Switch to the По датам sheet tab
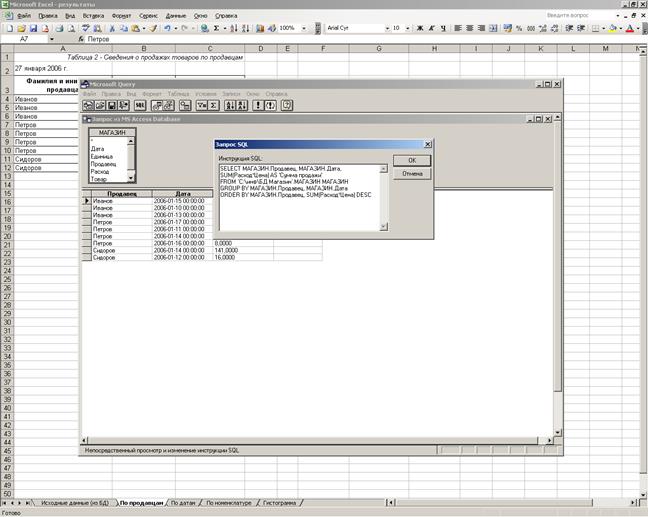Viewport: 648px width, 517px height. click(x=183, y=503)
